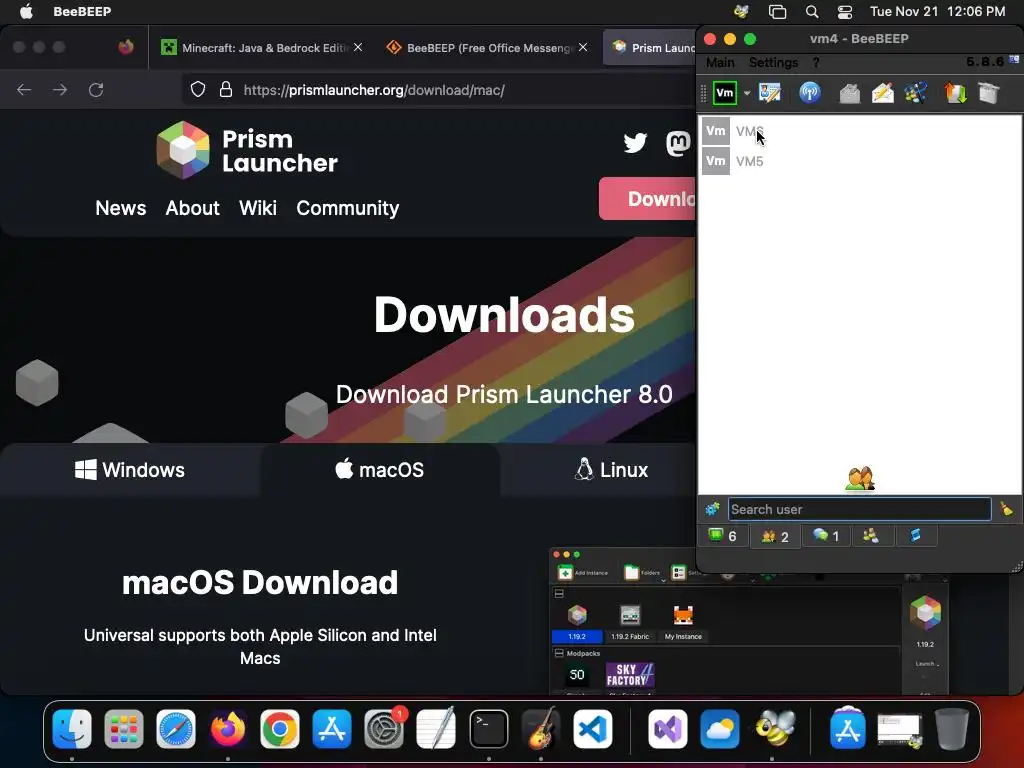Open the BeeBEEP bee icon in Dock
Screen dimensions: 1024x768
coord(774,729)
